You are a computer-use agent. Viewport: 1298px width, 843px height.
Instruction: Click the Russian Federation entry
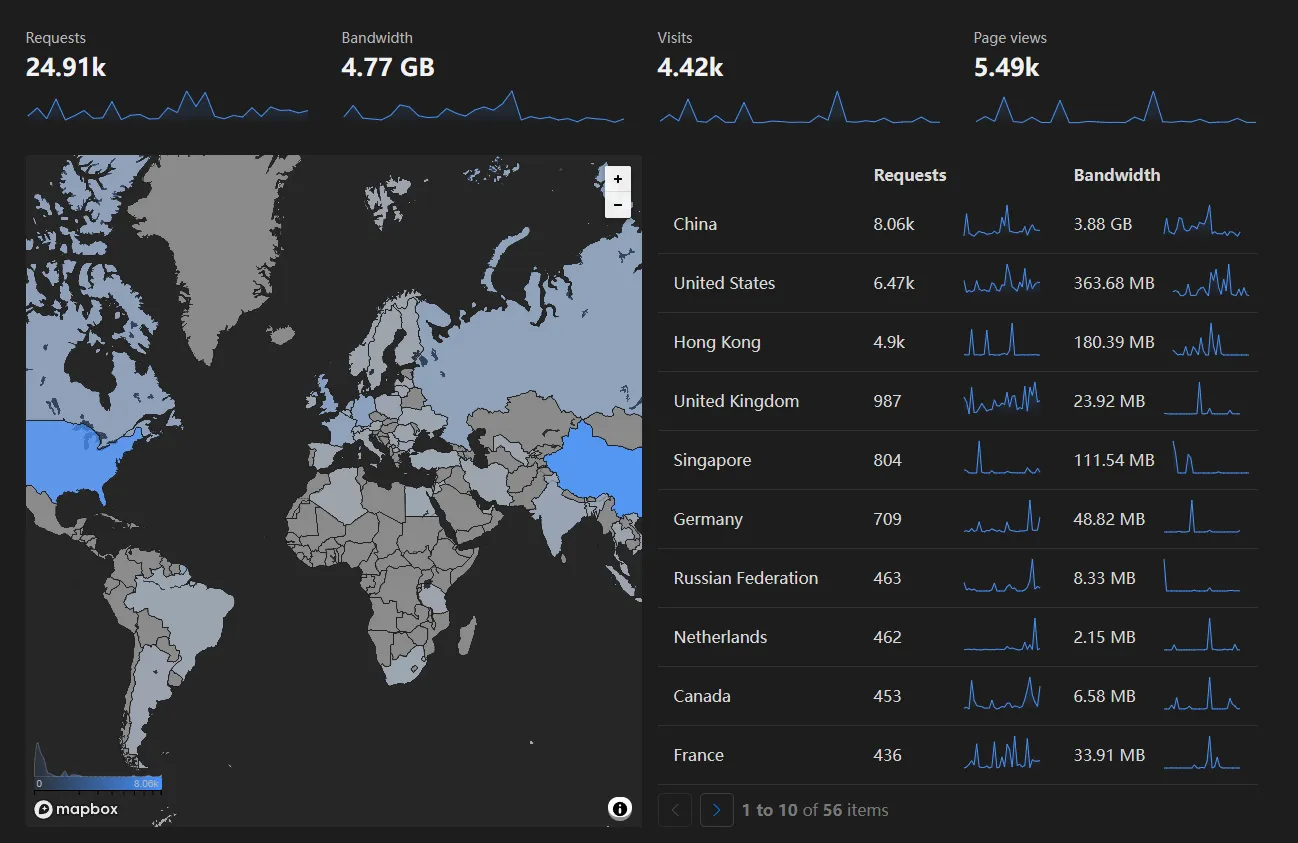pos(745,578)
